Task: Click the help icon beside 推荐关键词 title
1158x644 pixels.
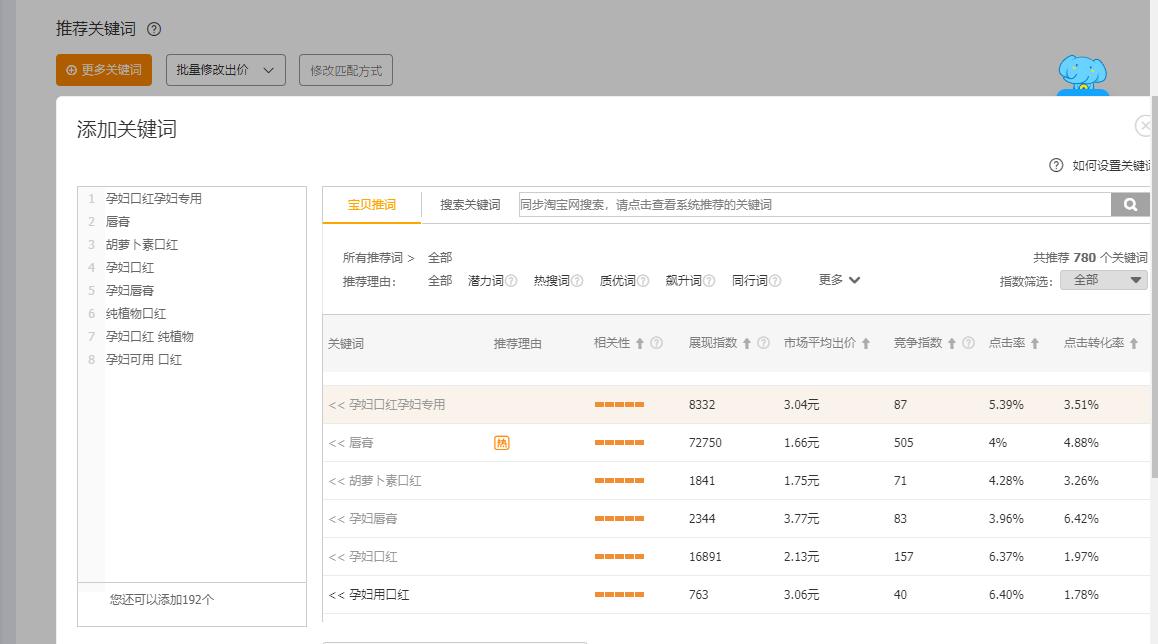Action: coord(152,29)
